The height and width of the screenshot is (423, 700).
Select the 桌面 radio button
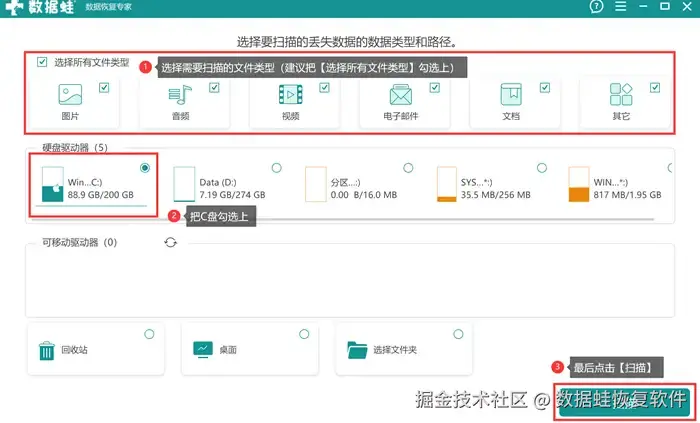click(304, 334)
